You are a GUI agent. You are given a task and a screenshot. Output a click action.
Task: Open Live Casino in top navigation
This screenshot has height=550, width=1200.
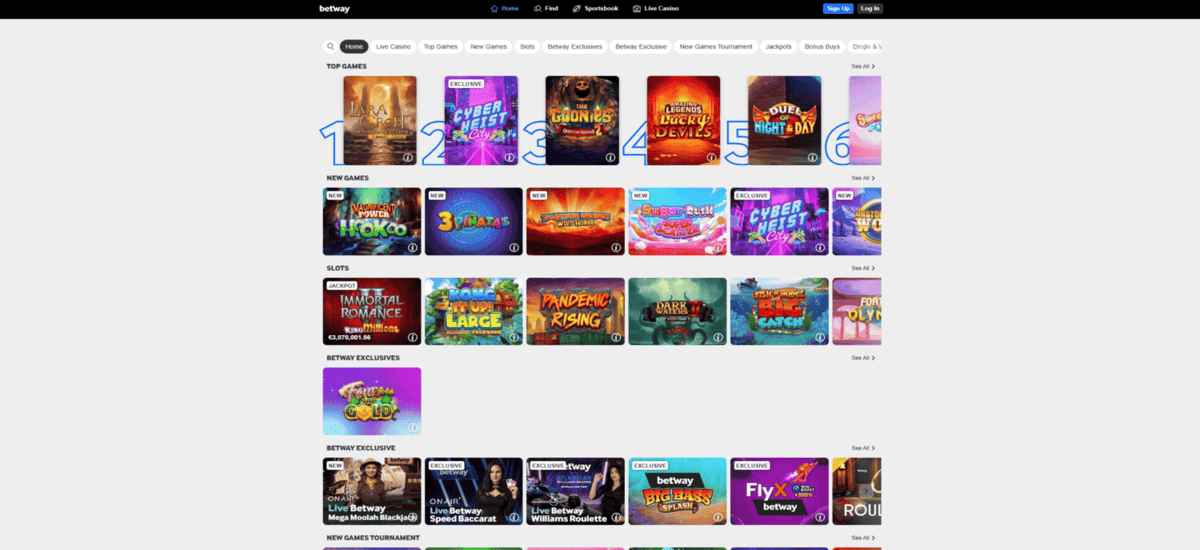656,8
